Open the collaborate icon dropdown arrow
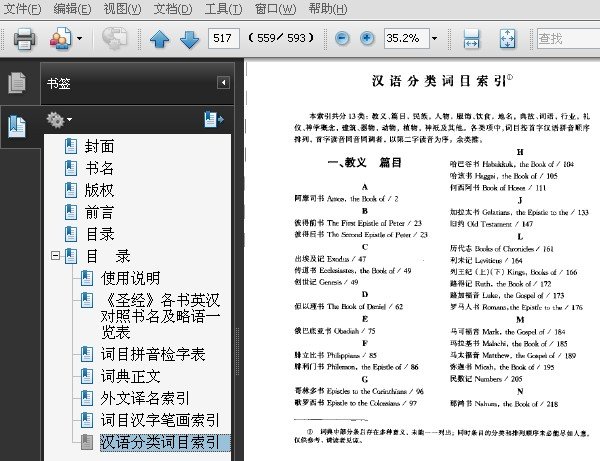600x461 pixels. click(x=79, y=38)
